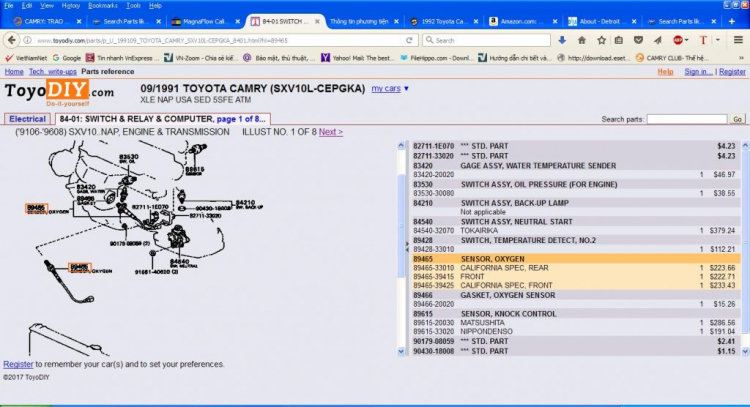Open the Adblock Plus ABP icon
This screenshot has height=407, width=750.
click(677, 40)
